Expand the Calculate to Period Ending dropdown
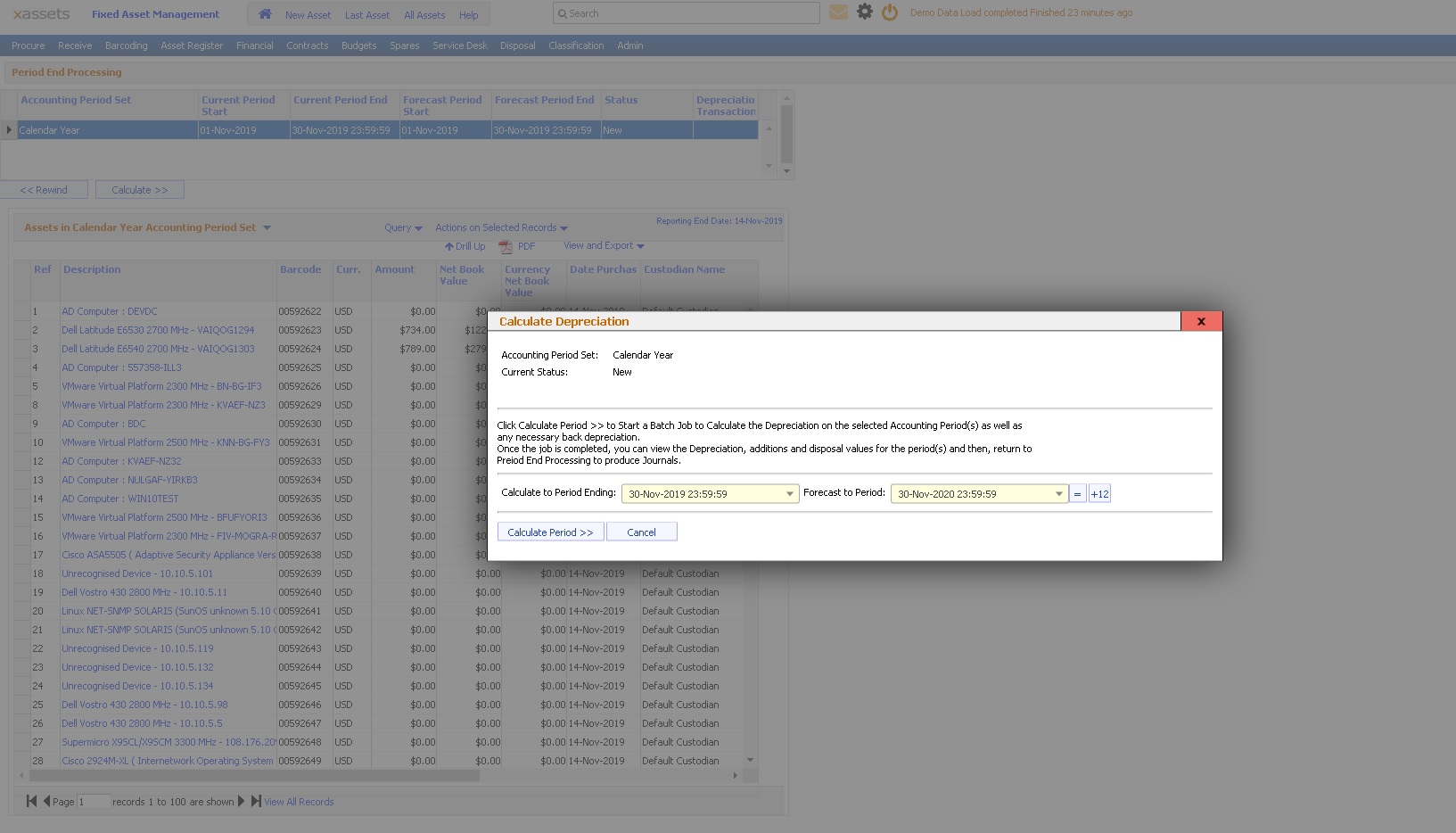 coord(789,494)
